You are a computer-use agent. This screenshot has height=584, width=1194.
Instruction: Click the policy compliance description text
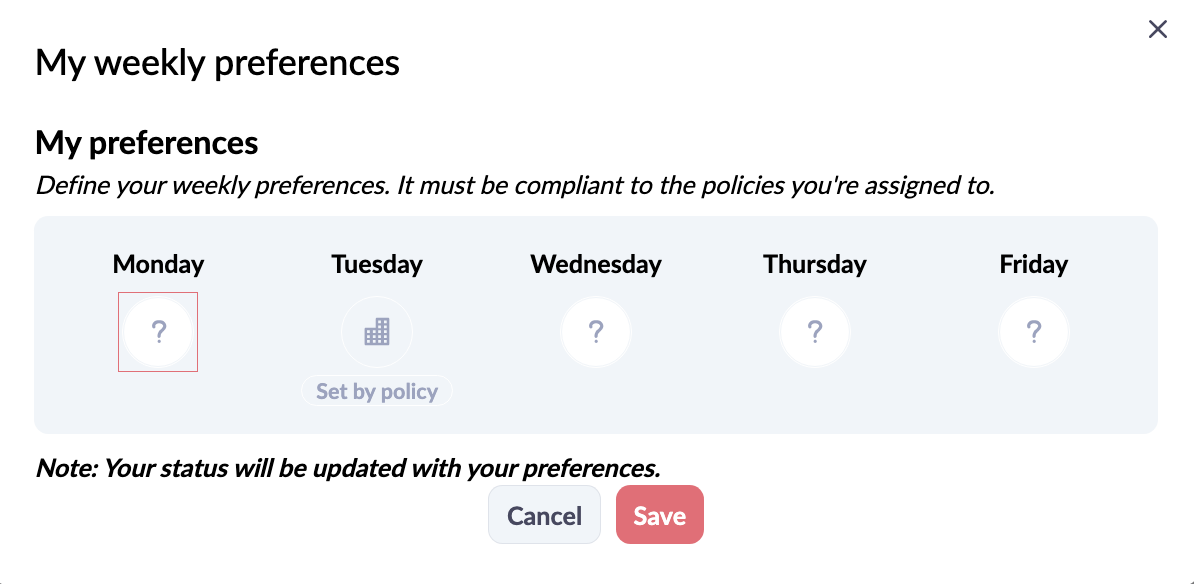point(515,185)
